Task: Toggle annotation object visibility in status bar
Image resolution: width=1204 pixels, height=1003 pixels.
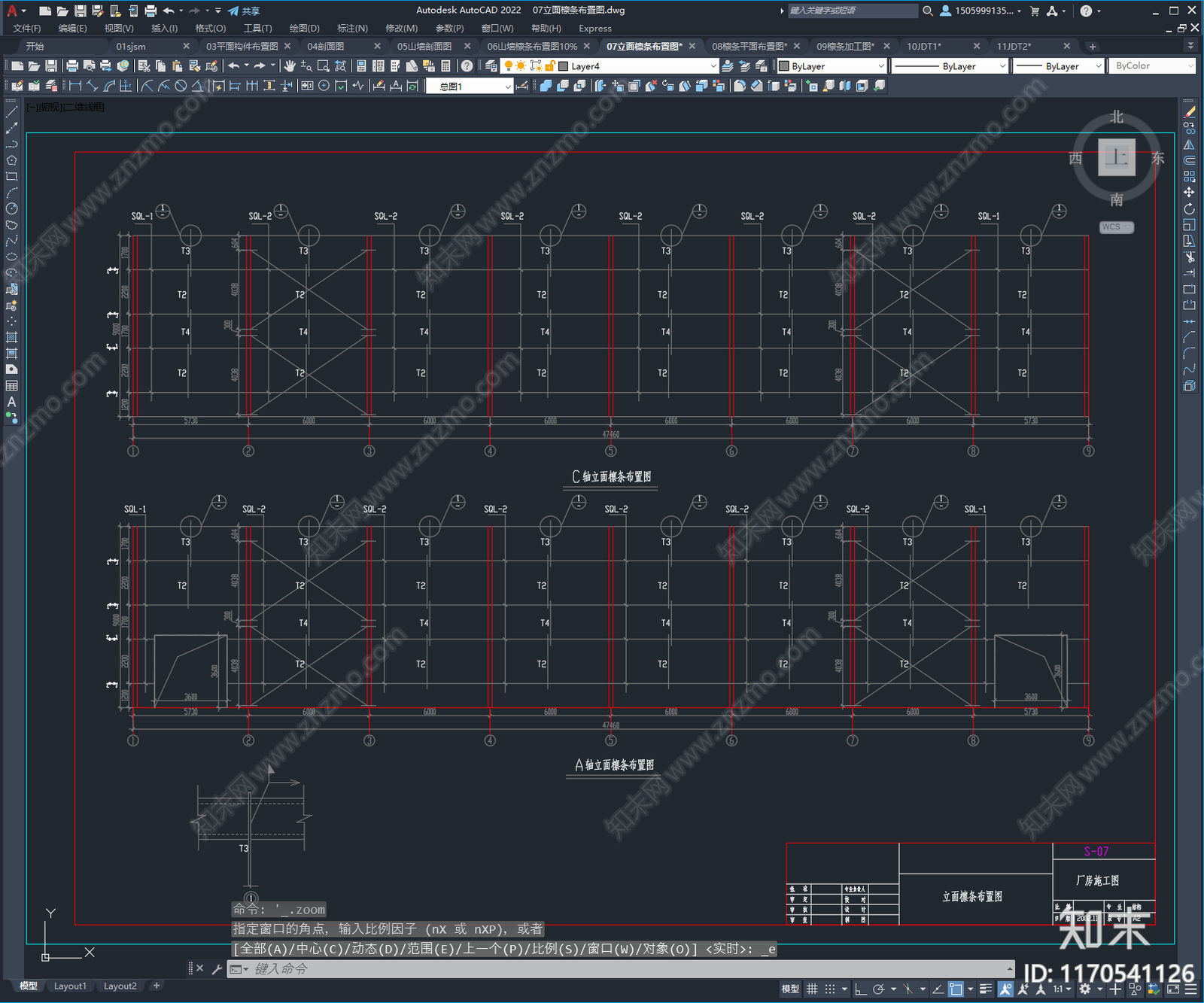Action: pos(1005,989)
